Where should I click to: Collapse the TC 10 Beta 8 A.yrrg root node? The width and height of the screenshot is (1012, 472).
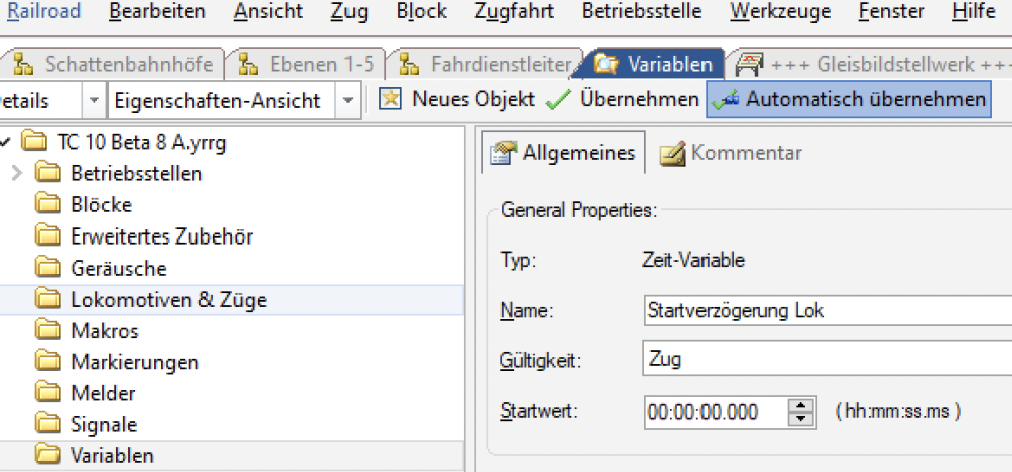pos(4,142)
